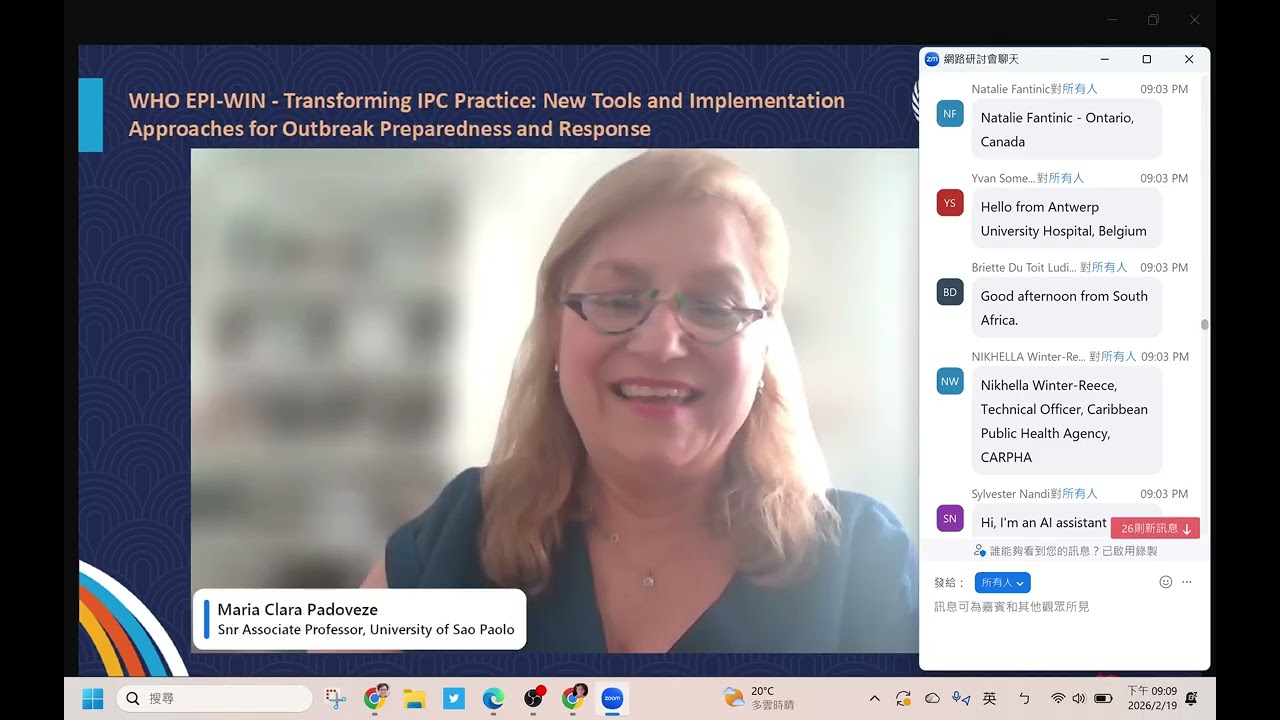Open Wi-Fi network settings icon
Viewport: 1280px width, 720px height.
coord(1058,698)
